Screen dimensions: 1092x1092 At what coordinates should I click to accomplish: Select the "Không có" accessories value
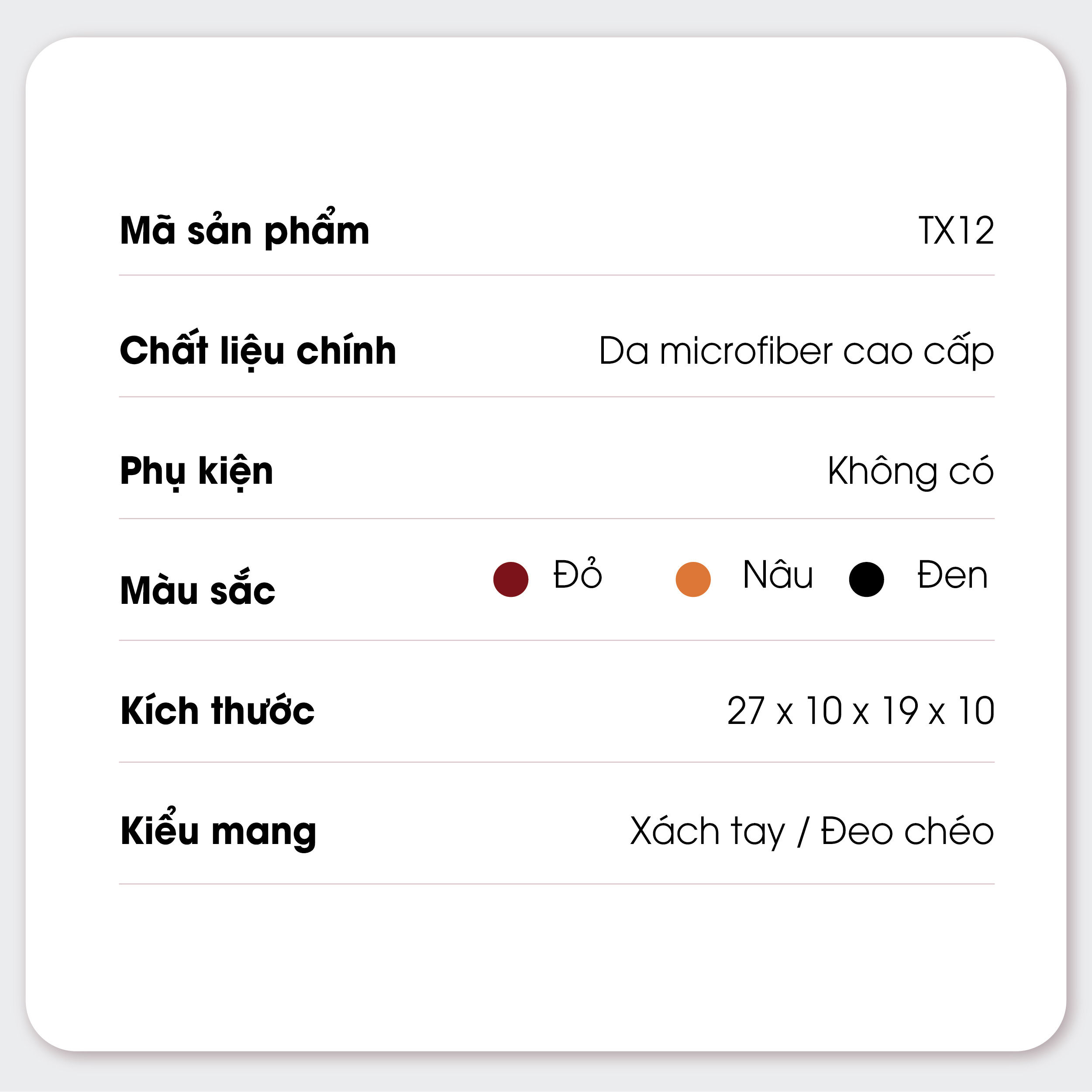[910, 472]
